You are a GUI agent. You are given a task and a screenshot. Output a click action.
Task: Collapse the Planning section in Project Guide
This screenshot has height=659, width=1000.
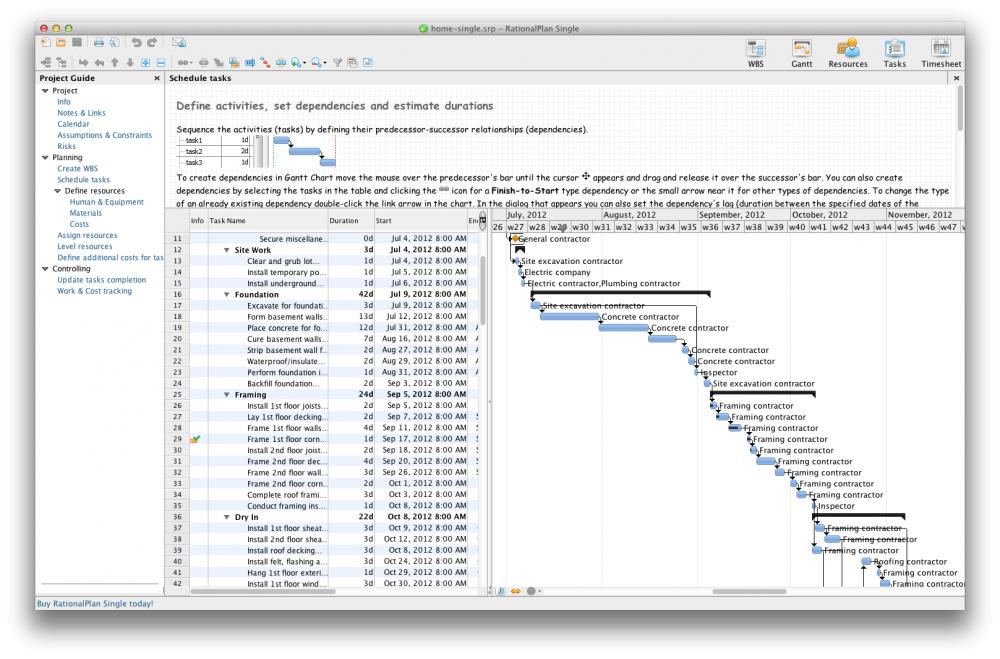tap(43, 156)
